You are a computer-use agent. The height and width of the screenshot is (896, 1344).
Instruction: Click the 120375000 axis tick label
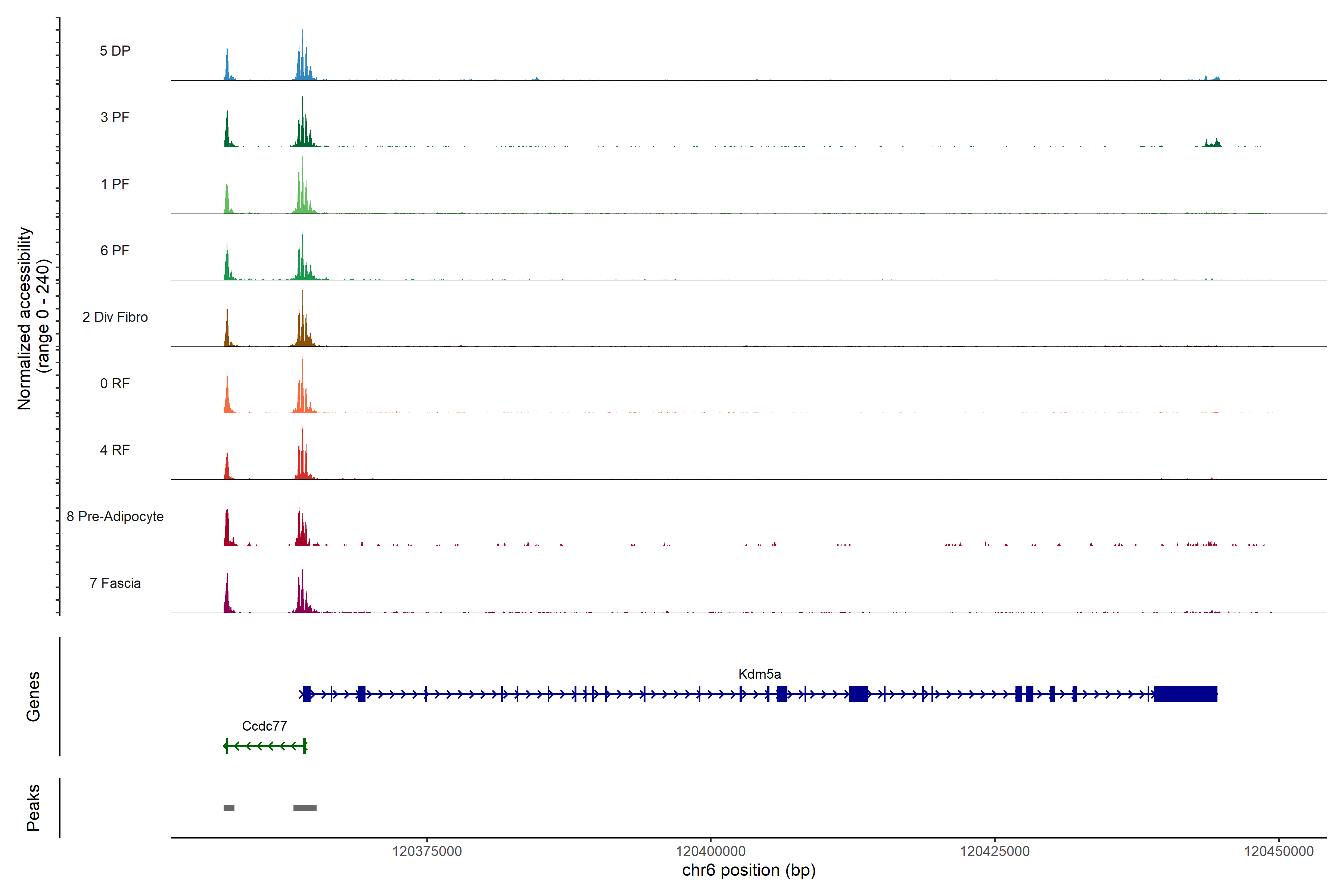(x=427, y=852)
